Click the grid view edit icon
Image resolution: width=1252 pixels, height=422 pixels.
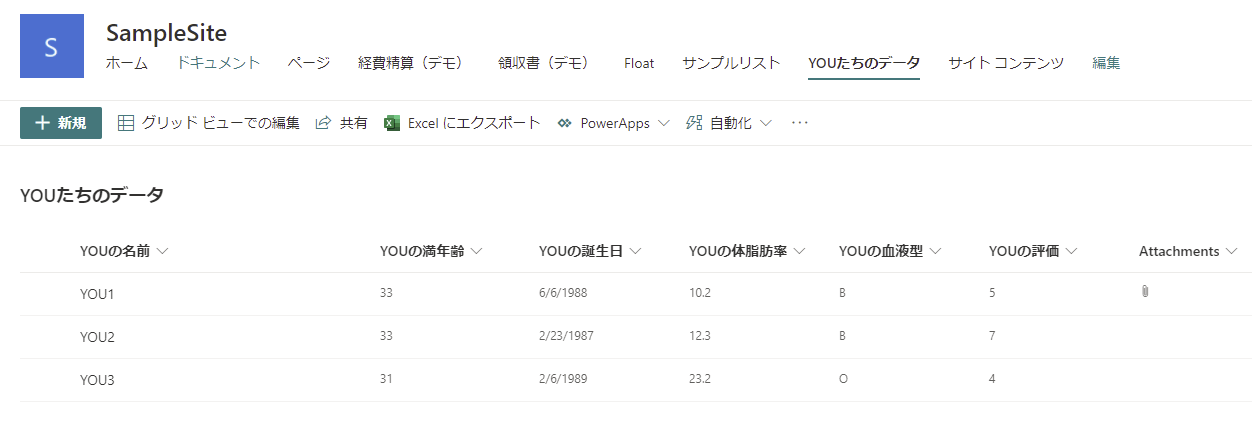pyautogui.click(x=126, y=123)
